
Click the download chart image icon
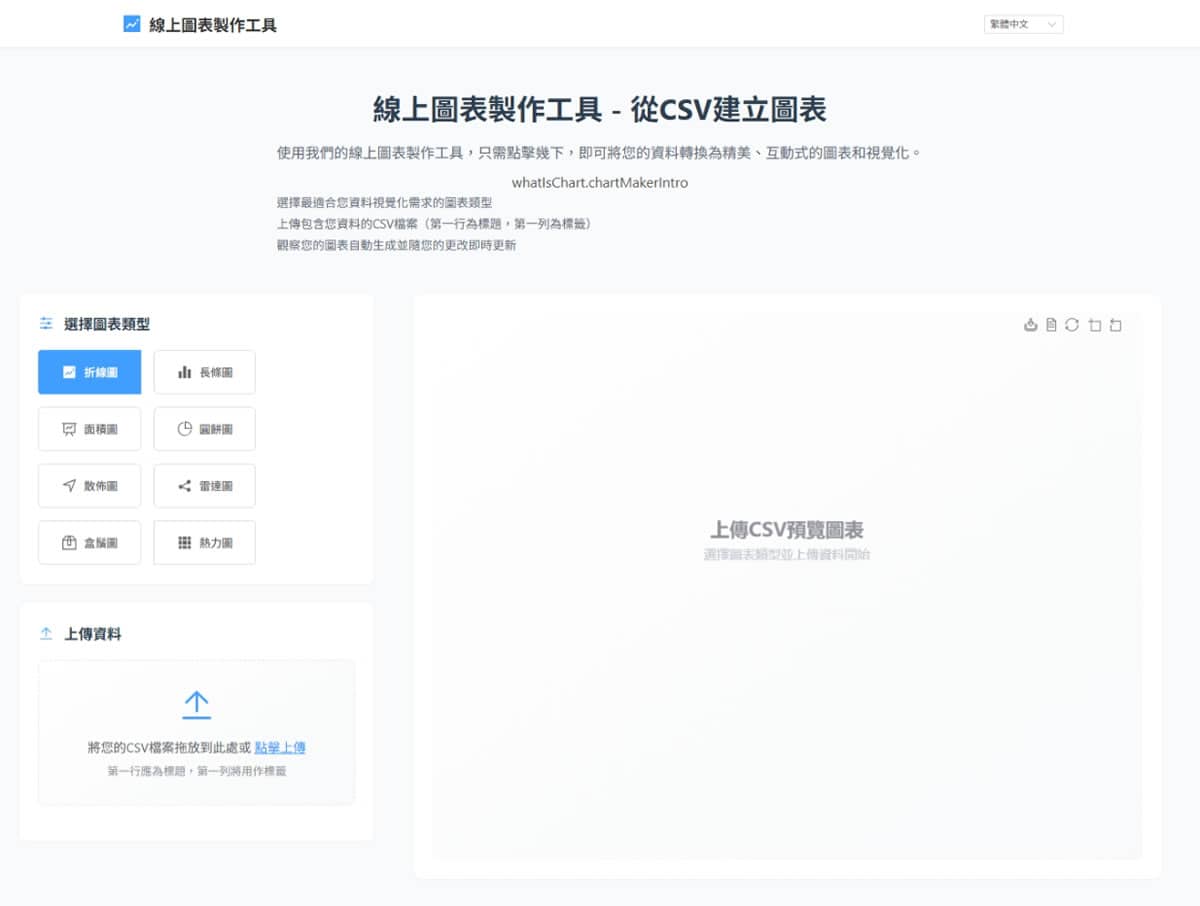[x=1031, y=324]
